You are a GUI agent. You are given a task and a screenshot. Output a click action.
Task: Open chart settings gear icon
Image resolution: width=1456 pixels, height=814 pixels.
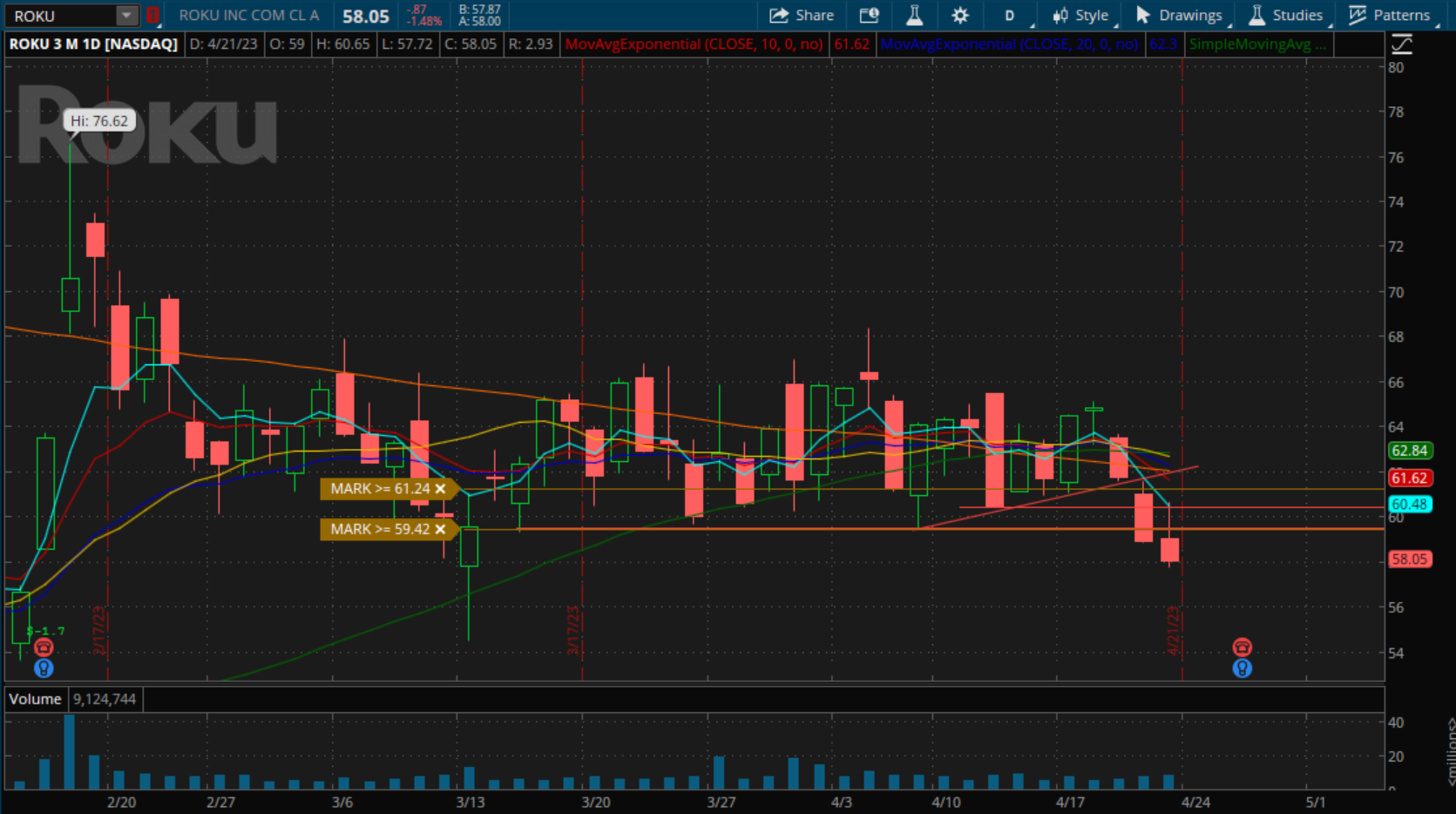960,16
